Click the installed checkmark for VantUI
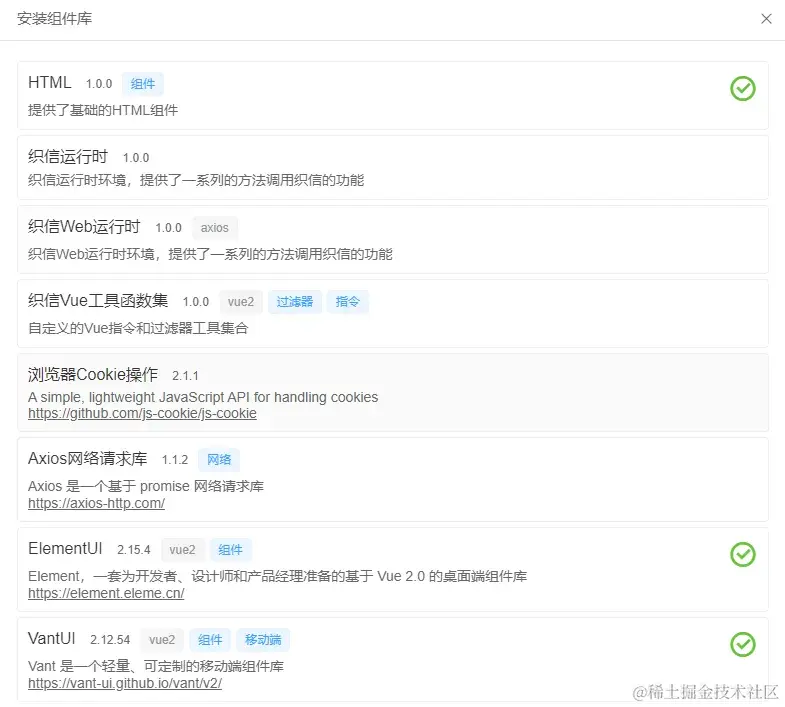This screenshot has width=785, height=707. tap(742, 644)
